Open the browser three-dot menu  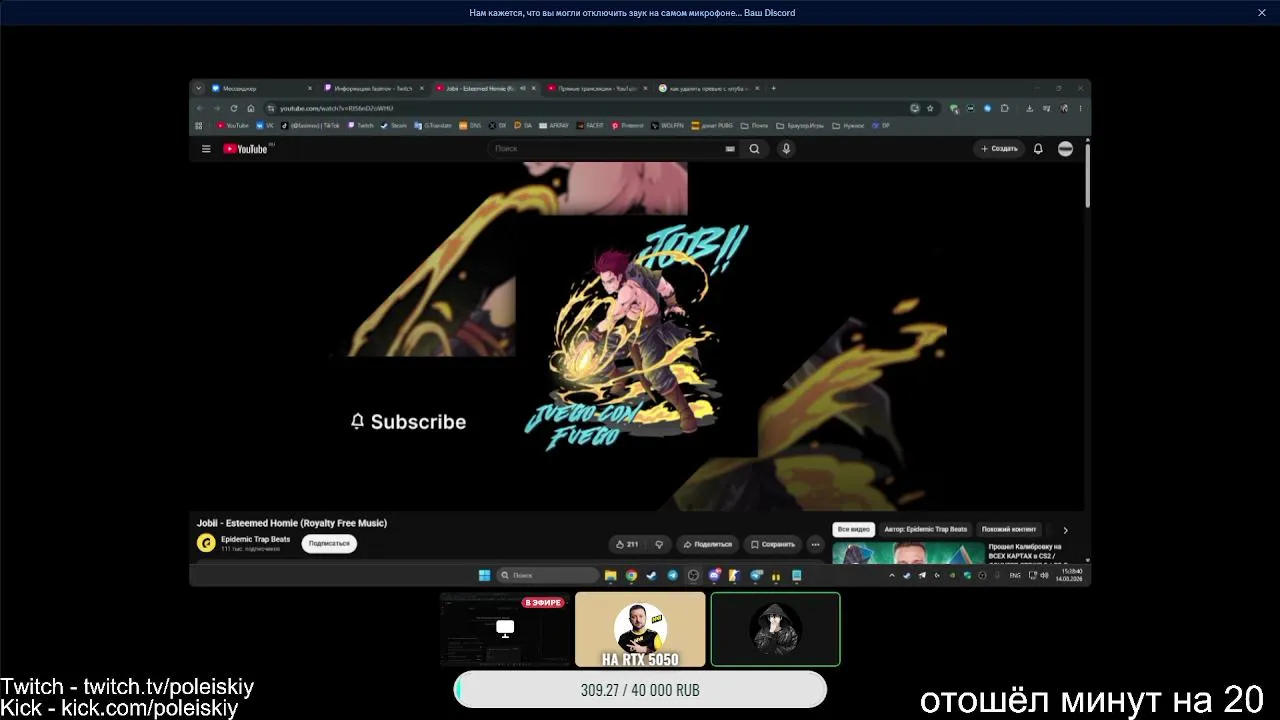point(1080,108)
